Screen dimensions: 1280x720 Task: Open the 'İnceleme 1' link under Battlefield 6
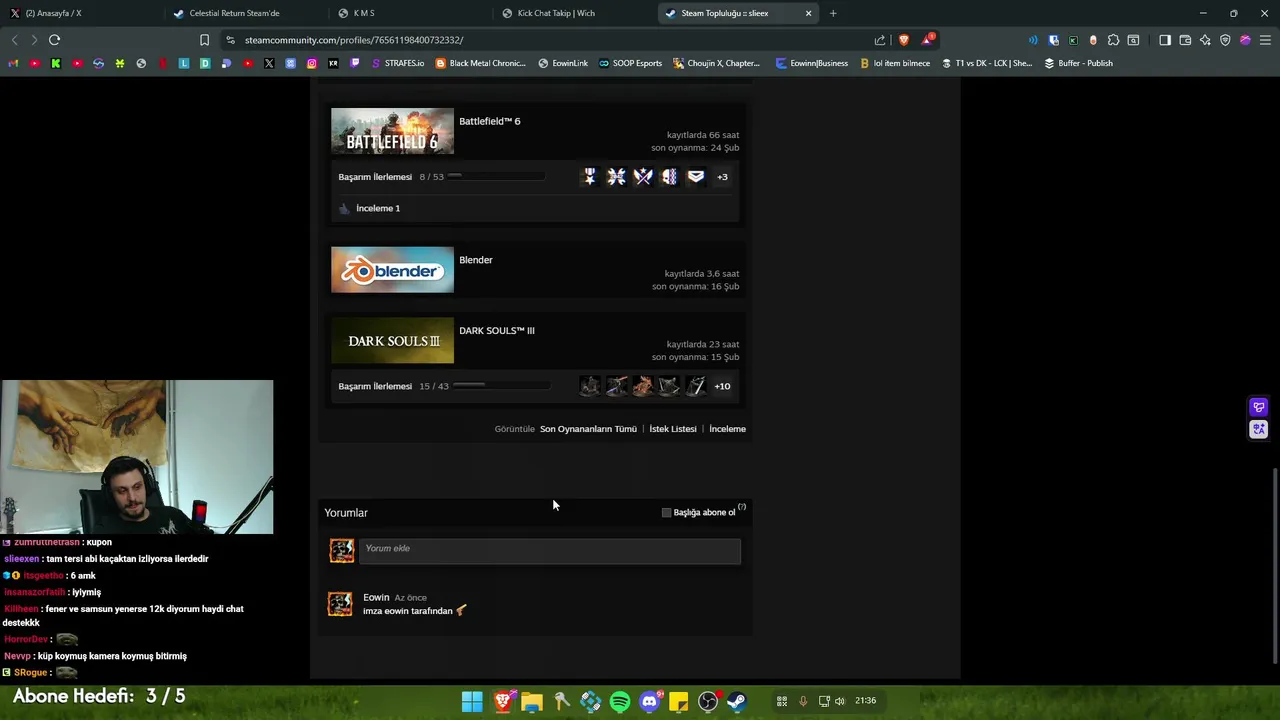[x=378, y=208]
